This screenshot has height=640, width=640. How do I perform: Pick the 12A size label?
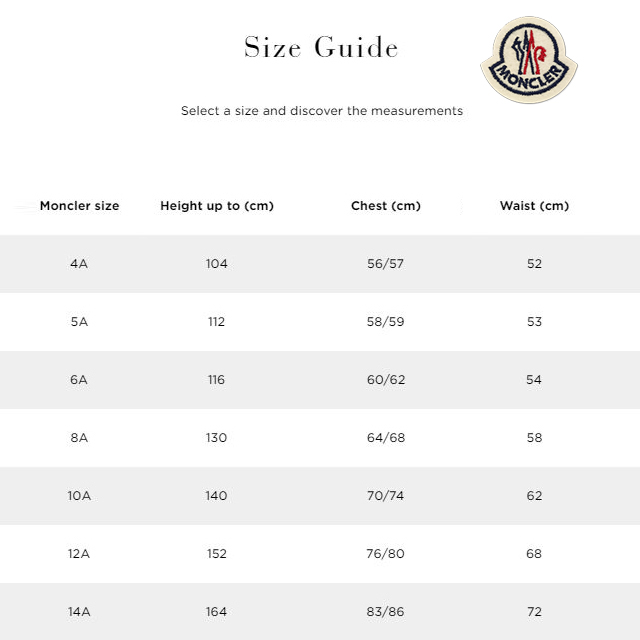[x=79, y=554]
